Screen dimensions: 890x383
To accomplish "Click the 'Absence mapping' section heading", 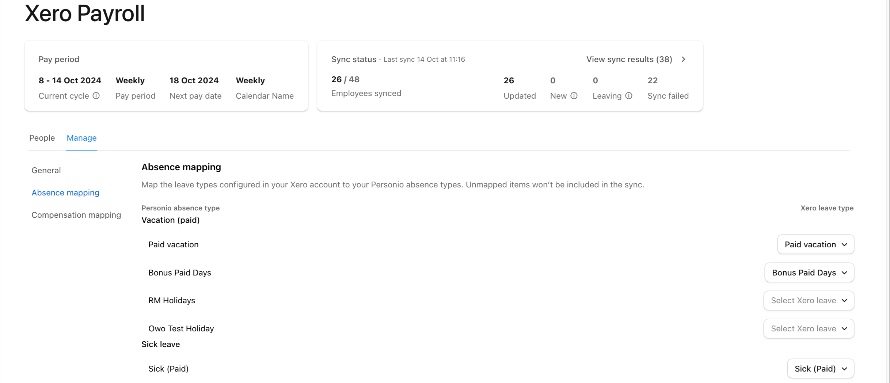I will (181, 167).
